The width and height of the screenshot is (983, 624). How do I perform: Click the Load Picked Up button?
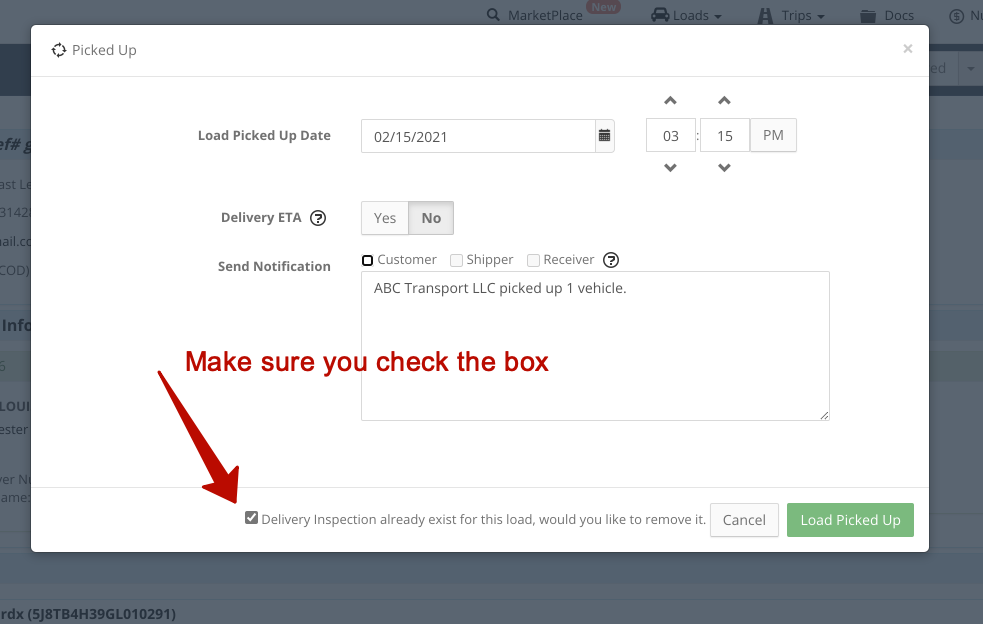[850, 520]
